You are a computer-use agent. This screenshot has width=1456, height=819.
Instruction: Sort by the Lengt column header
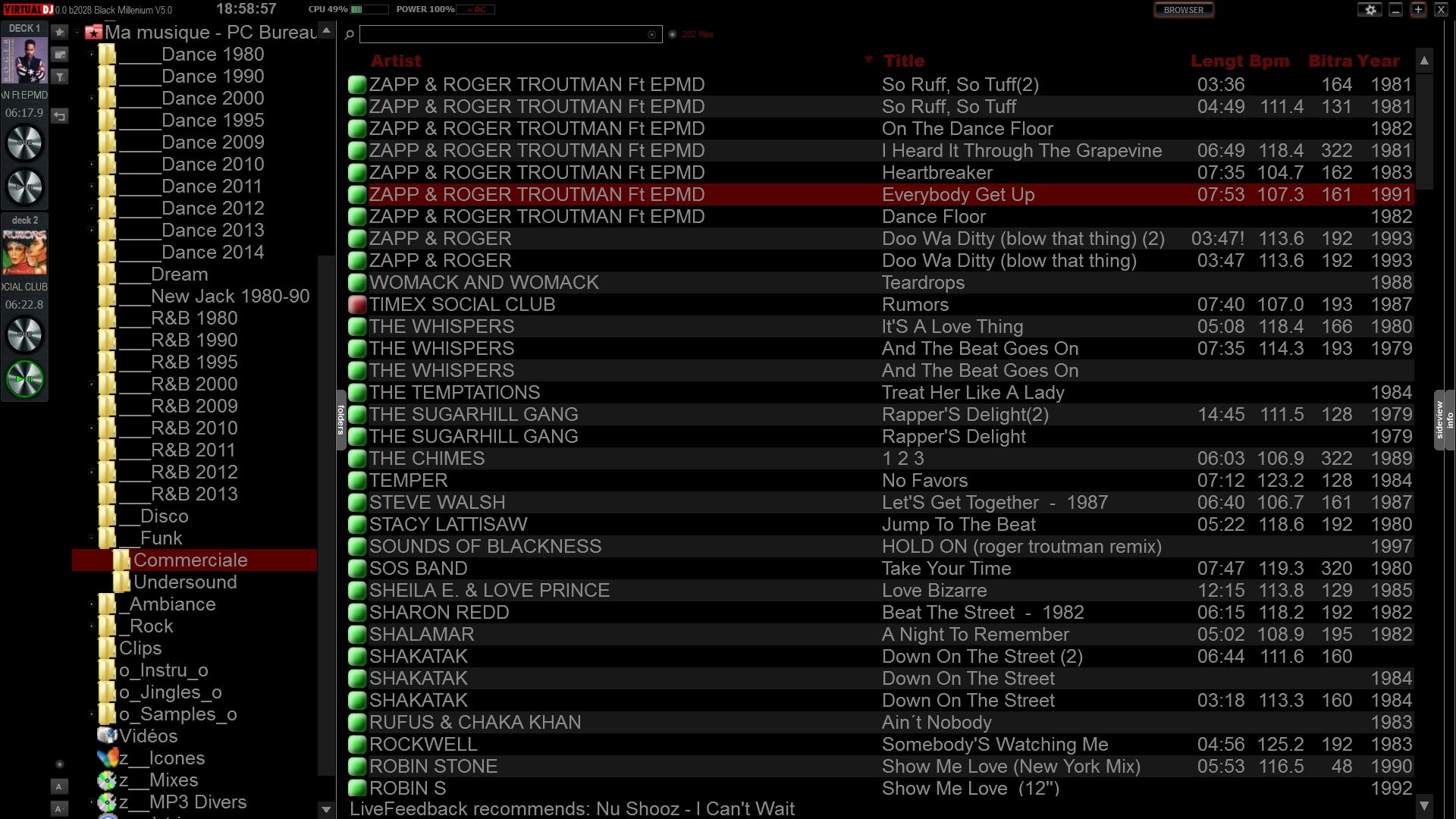(1217, 61)
